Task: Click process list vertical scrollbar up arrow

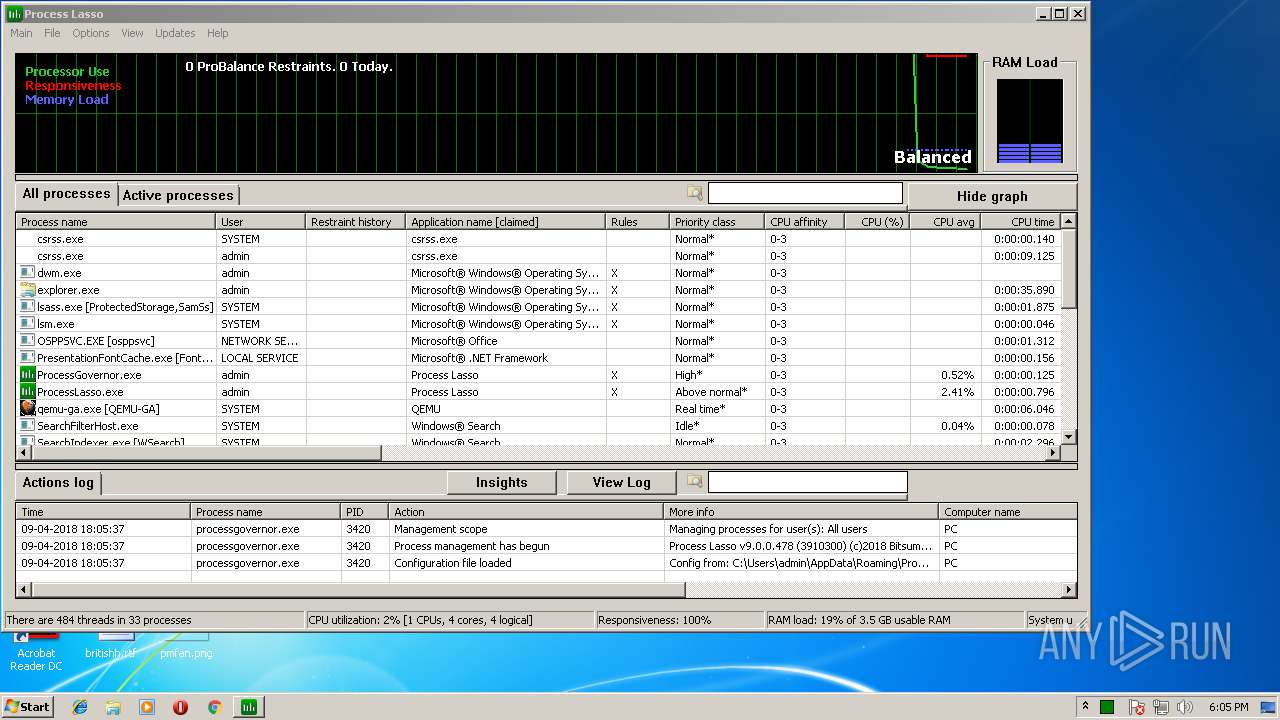Action: pos(1068,221)
